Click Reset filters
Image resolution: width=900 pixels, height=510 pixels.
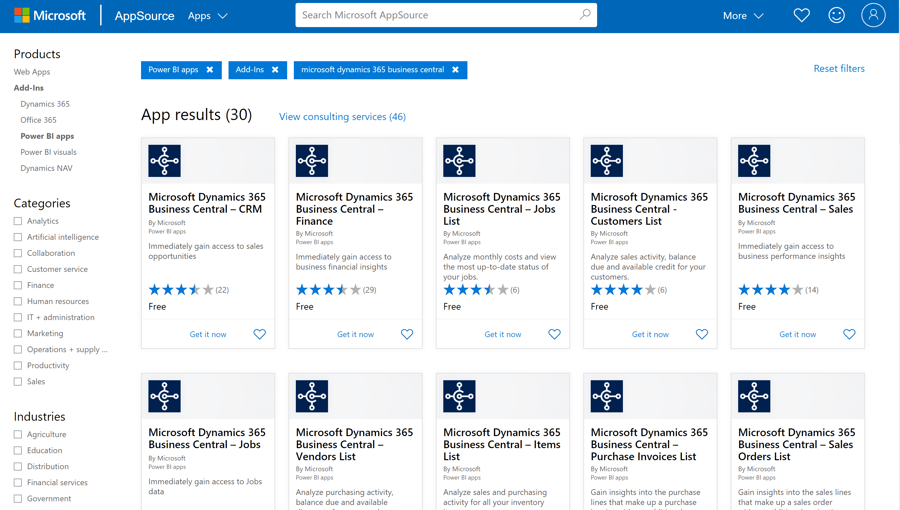839,68
